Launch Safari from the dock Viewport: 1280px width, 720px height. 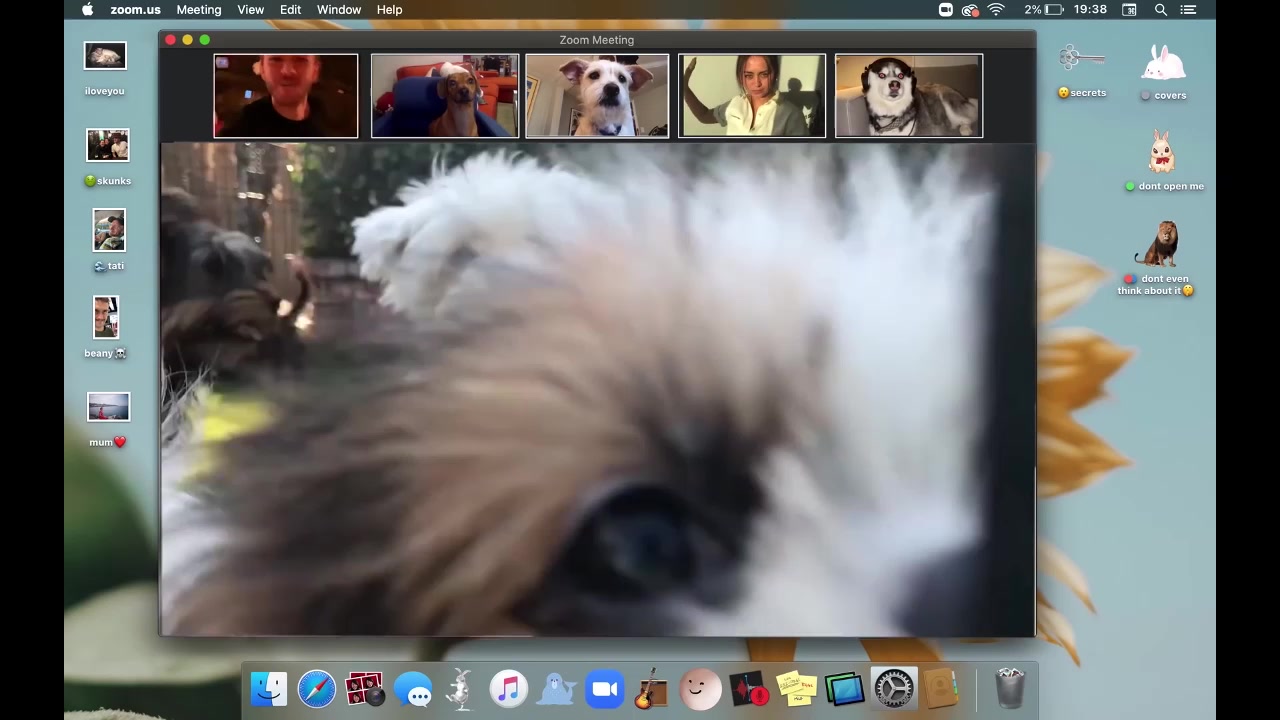(317, 690)
